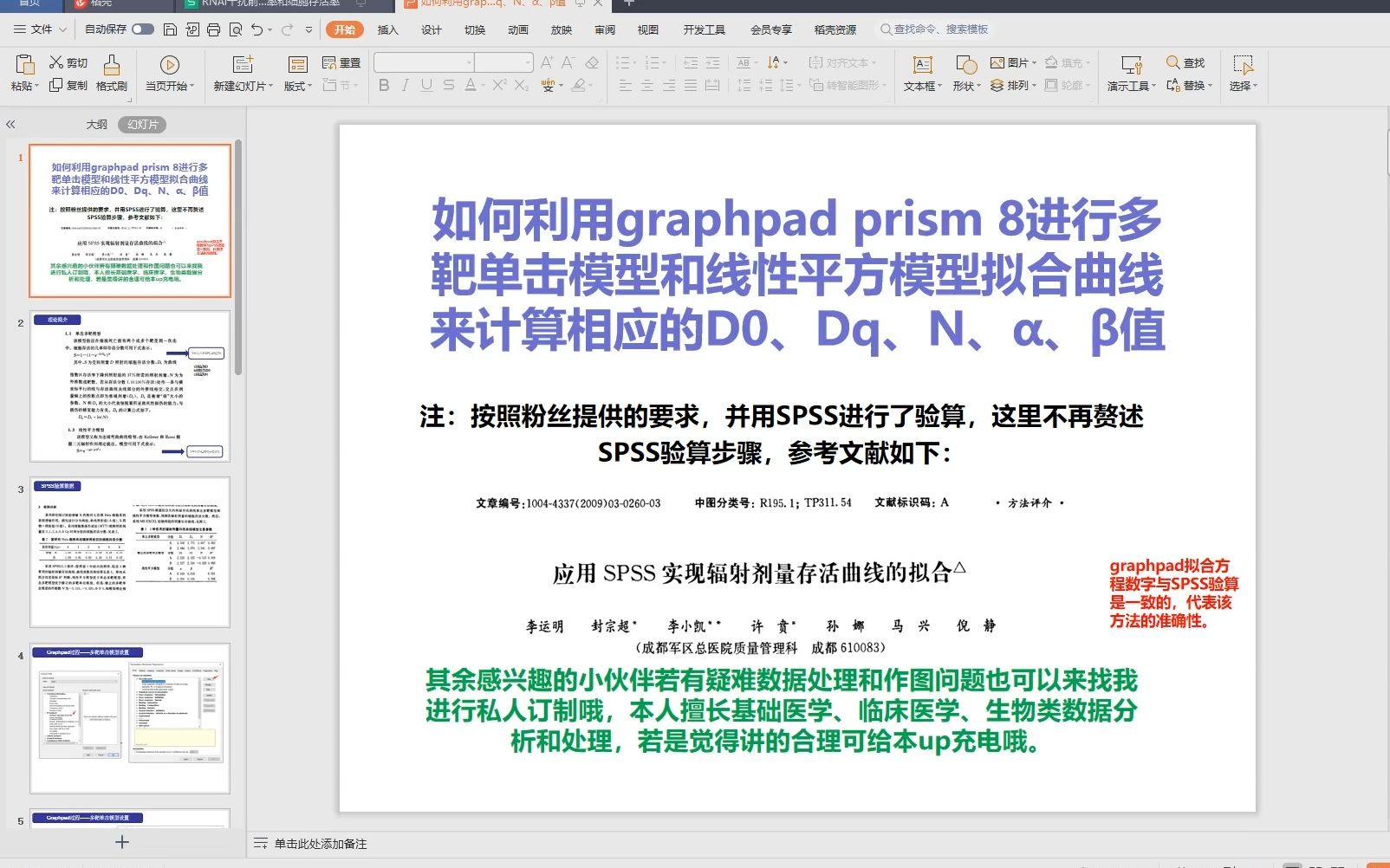
Task: Click the Picture (图片) icon
Action: coord(997,62)
